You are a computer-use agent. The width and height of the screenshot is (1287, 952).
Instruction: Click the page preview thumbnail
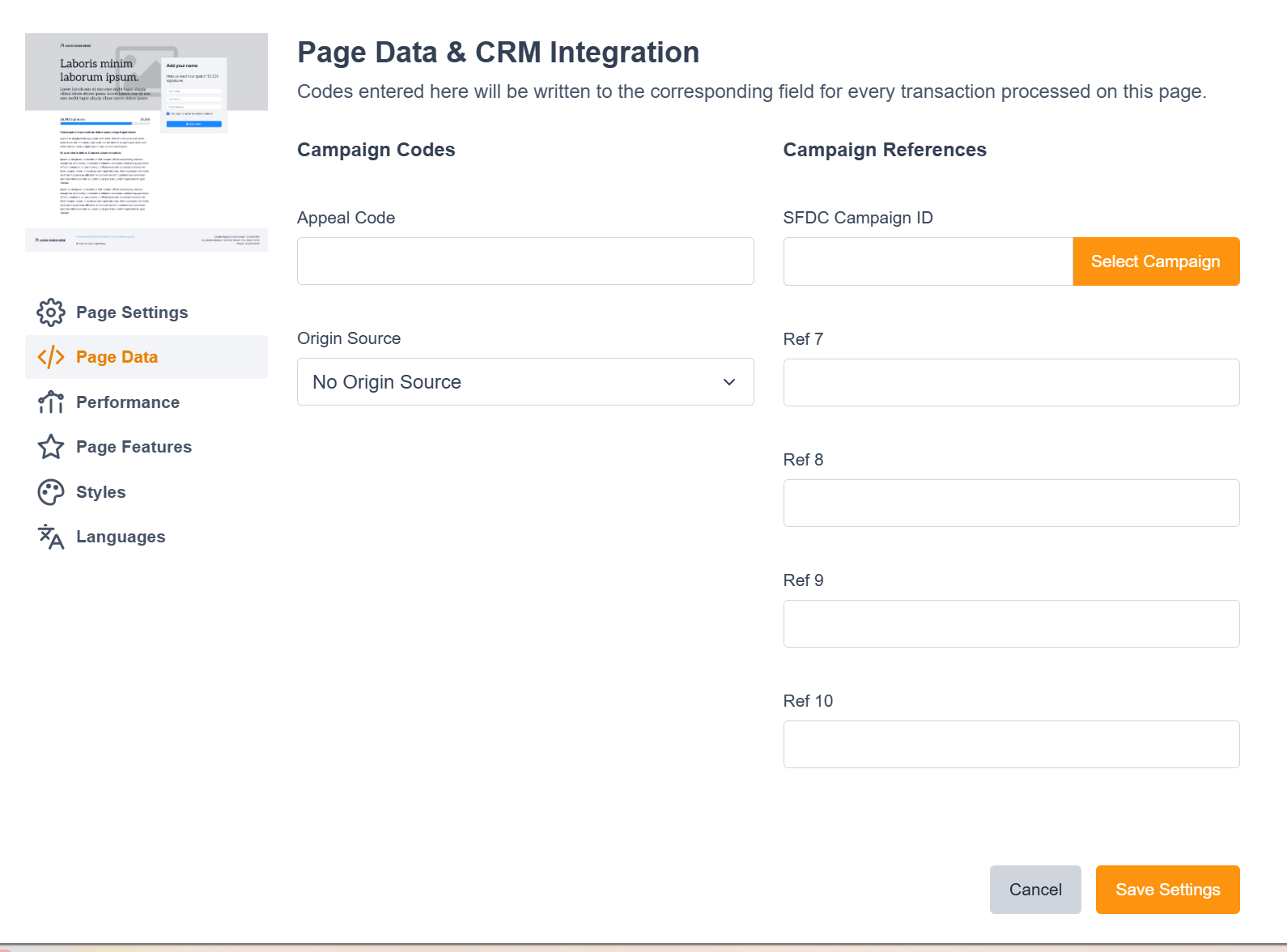[147, 142]
